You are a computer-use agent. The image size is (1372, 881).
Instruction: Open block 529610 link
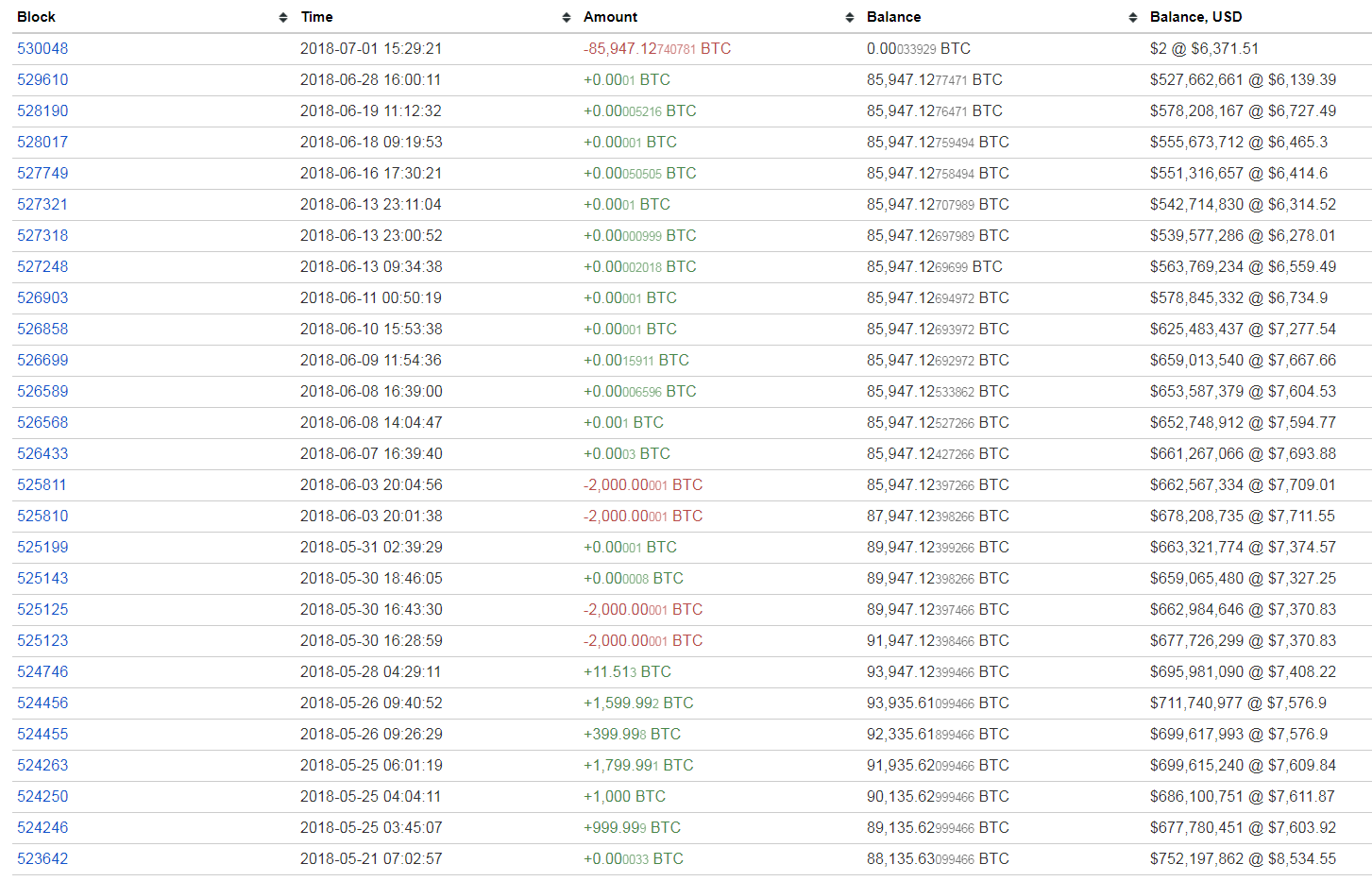[42, 80]
